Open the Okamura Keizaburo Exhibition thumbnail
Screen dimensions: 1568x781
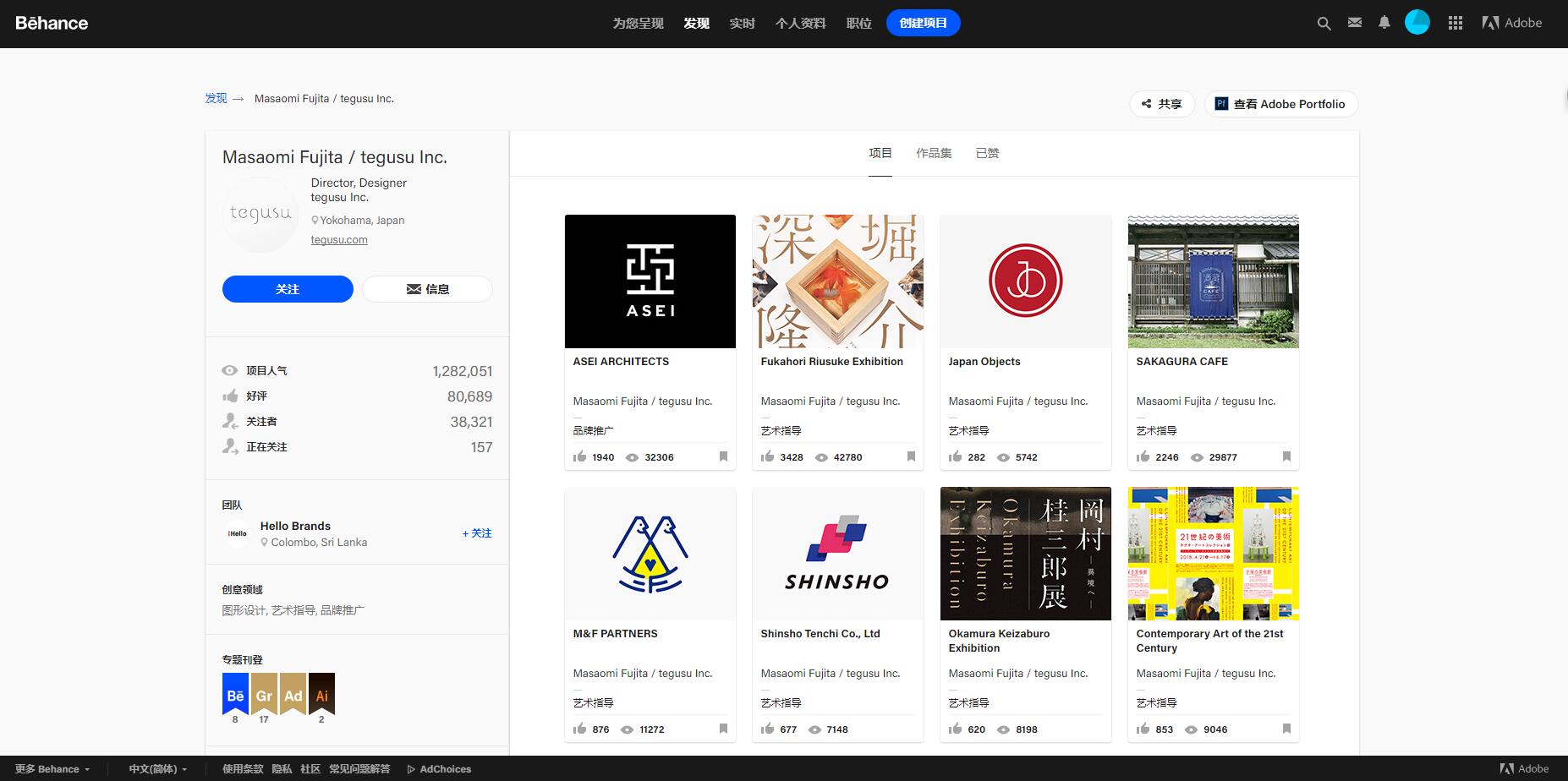click(x=1026, y=554)
